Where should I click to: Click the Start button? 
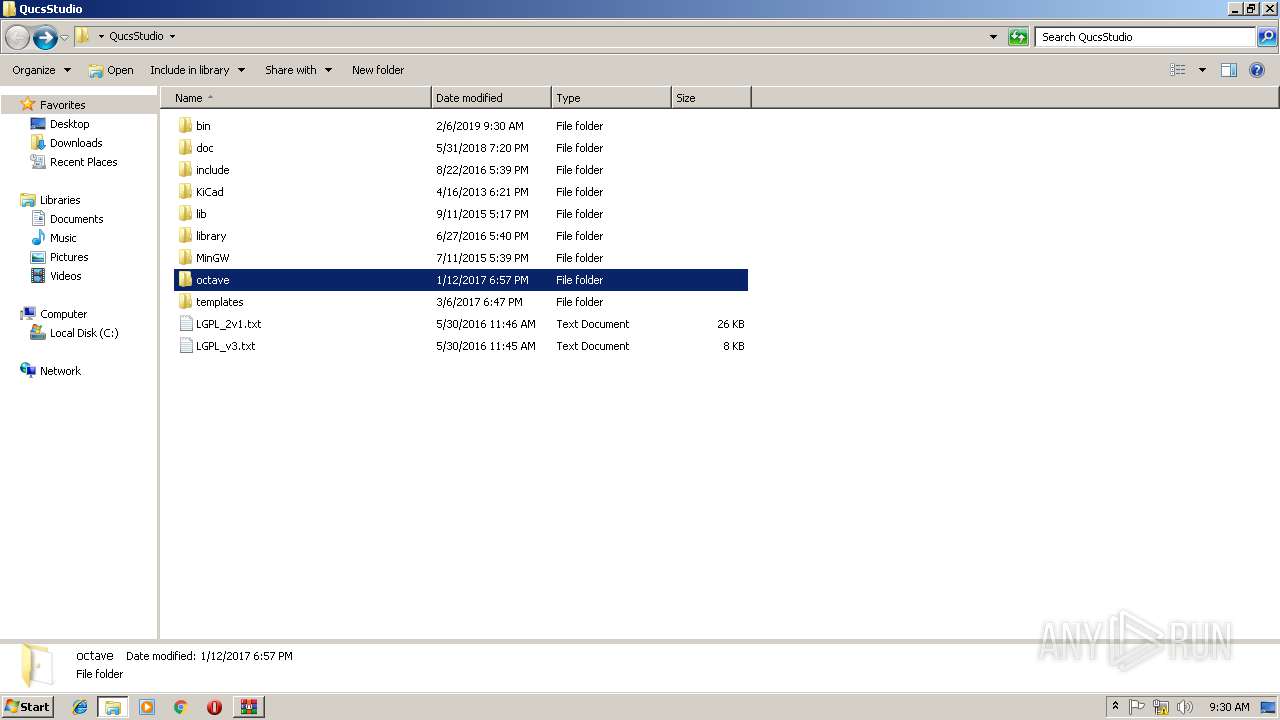[27, 707]
